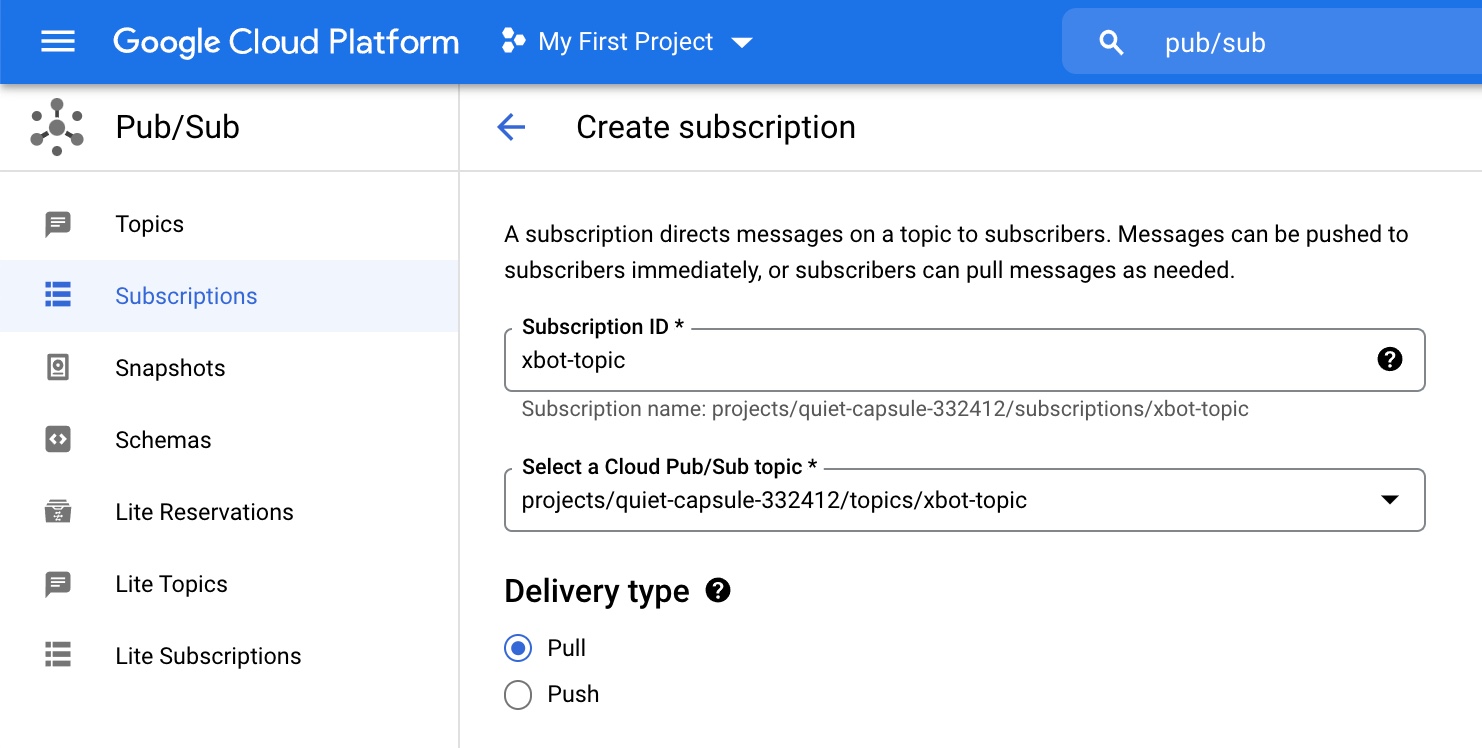Open Schemas in the sidebar
The width and height of the screenshot is (1482, 748).
pyautogui.click(x=229, y=440)
